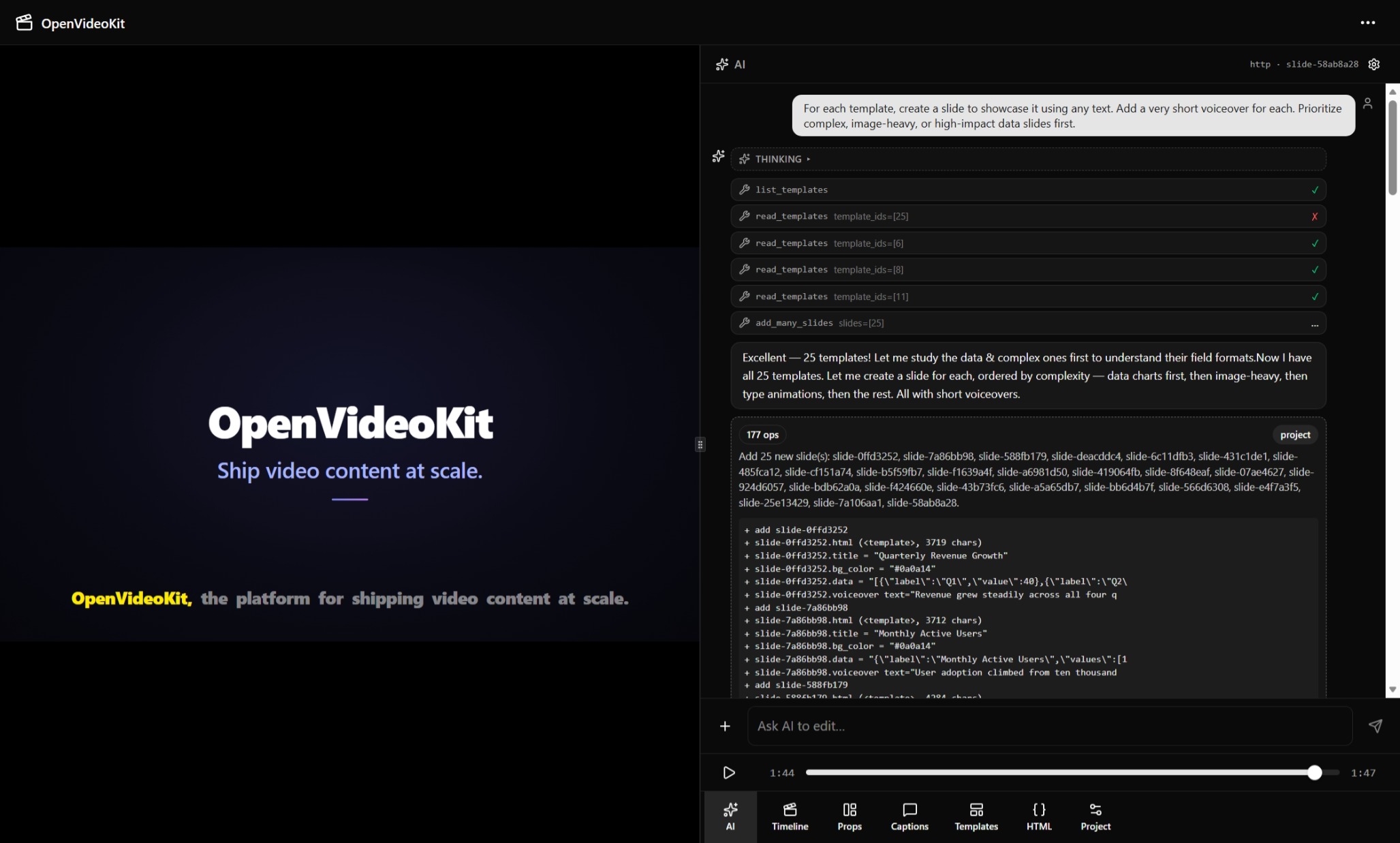
Task: Expand the list_templates tool call row
Action: 1028,189
